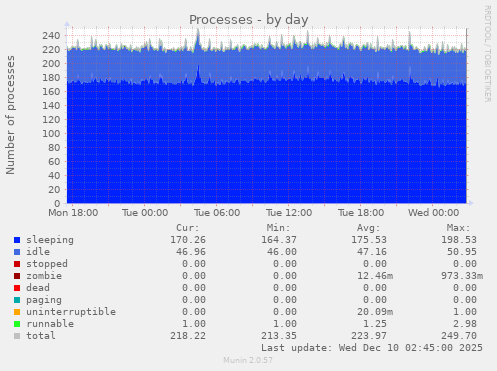Click idle maximum value 50.95
The width and height of the screenshot is (497, 371).
[x=462, y=252]
